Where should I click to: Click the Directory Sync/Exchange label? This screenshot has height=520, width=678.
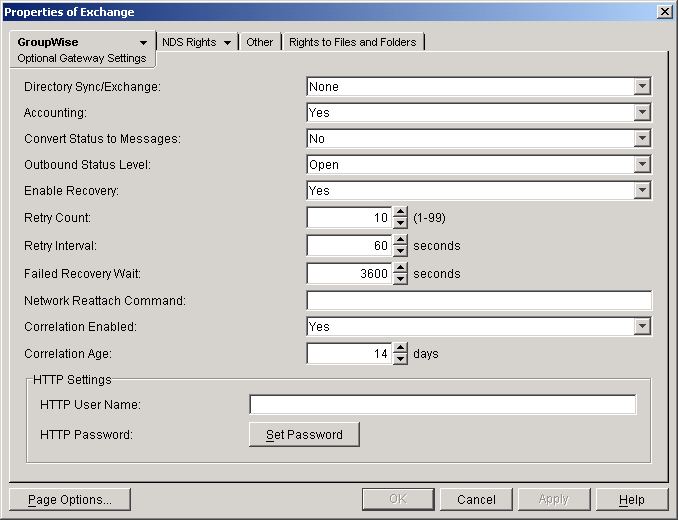coord(93,87)
